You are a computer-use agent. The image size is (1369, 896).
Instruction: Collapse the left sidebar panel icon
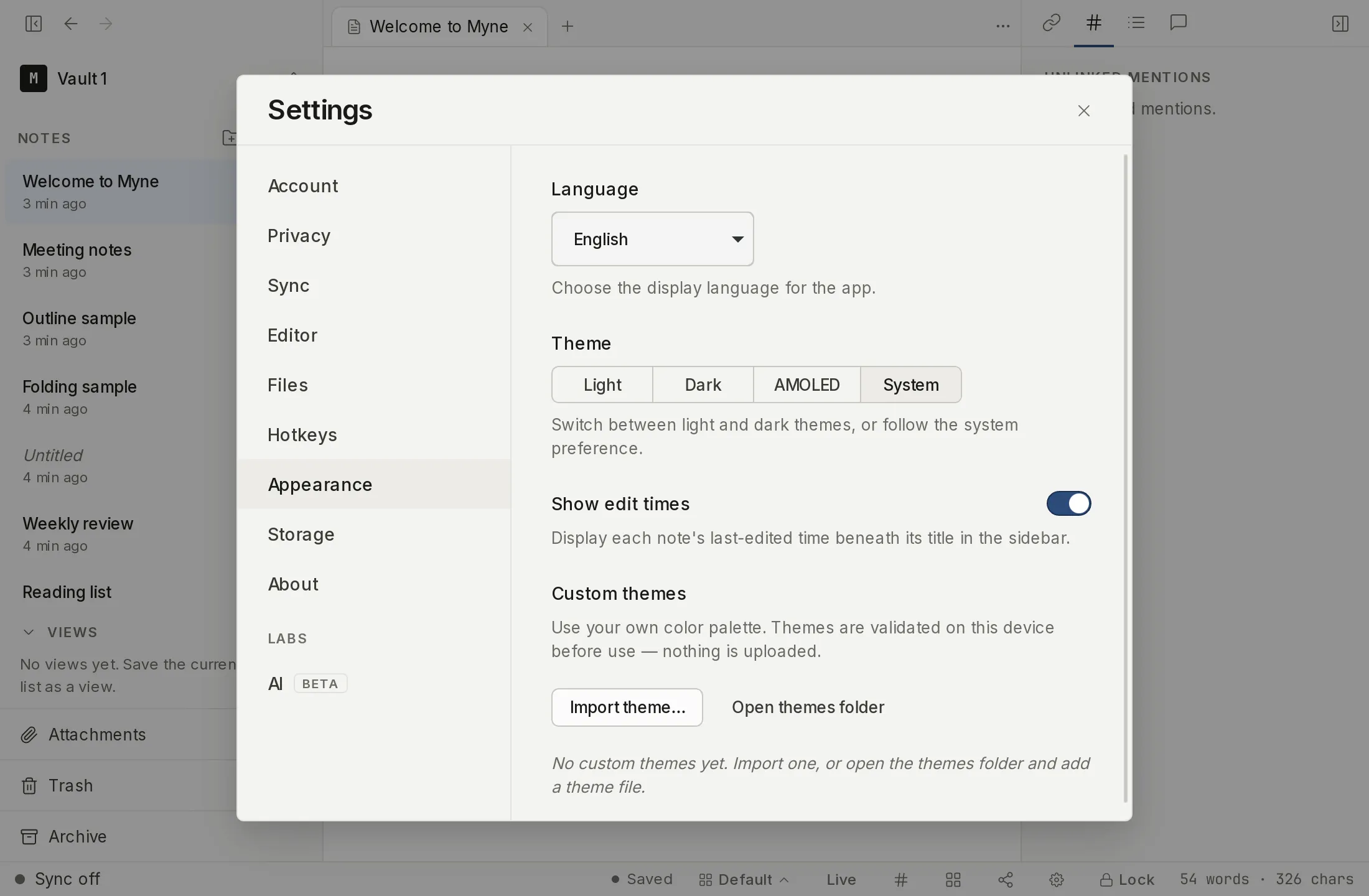[34, 24]
